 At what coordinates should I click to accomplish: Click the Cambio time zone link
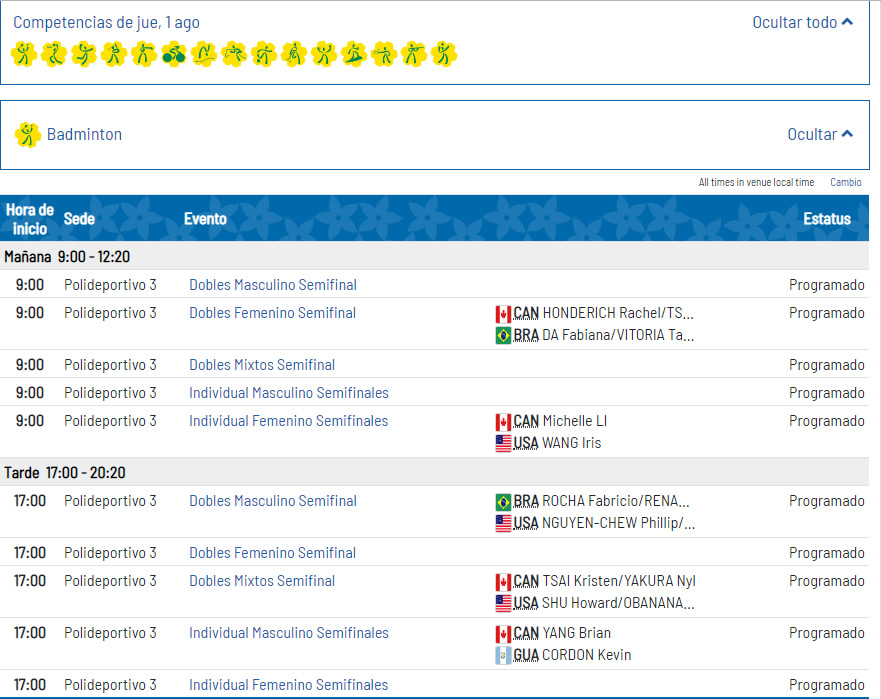[846, 182]
